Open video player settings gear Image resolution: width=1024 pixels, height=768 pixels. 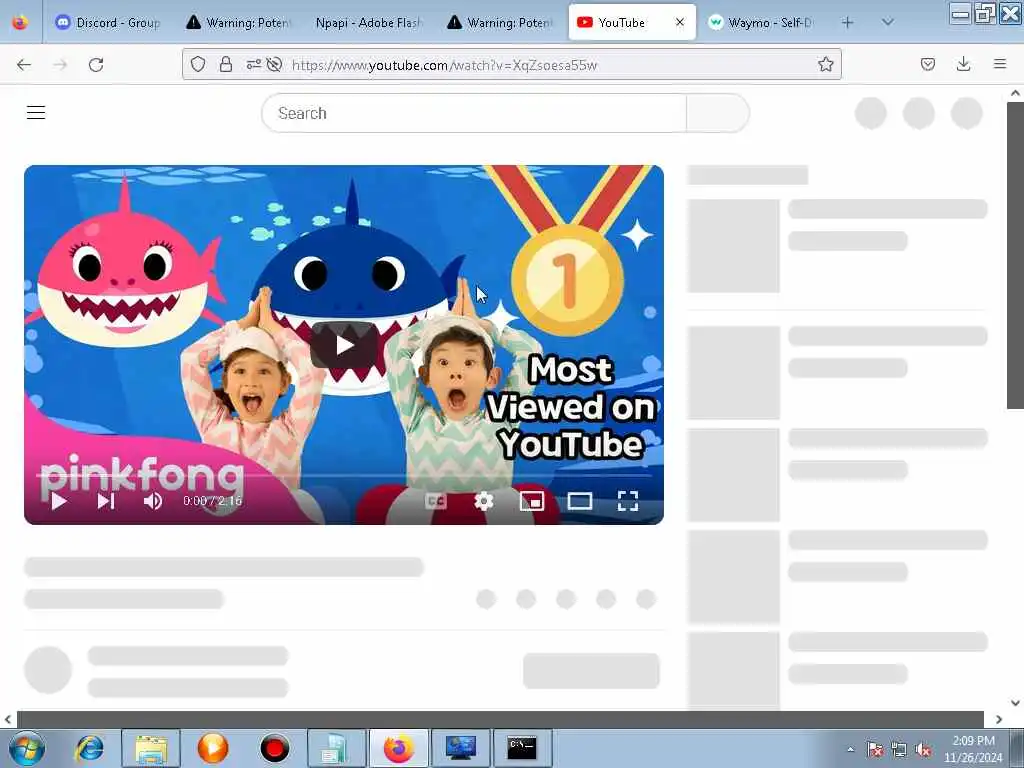[483, 502]
